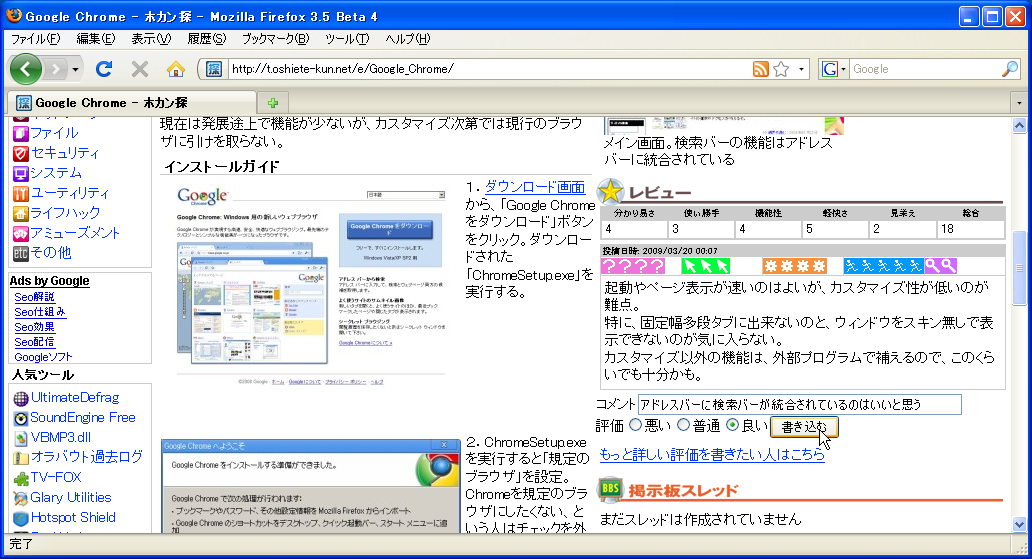
Task: Click the Chrome installer dialog screenshot
Action: pyautogui.click(x=311, y=486)
